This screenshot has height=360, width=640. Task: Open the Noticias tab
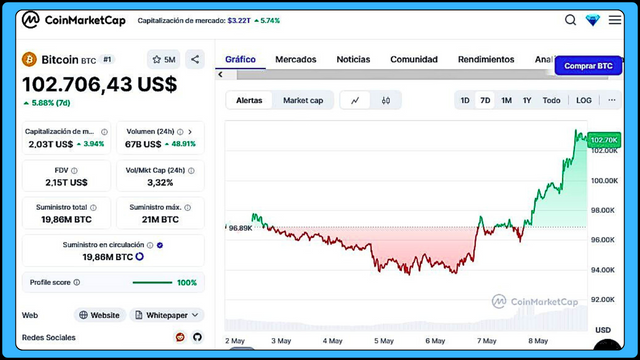(x=353, y=60)
